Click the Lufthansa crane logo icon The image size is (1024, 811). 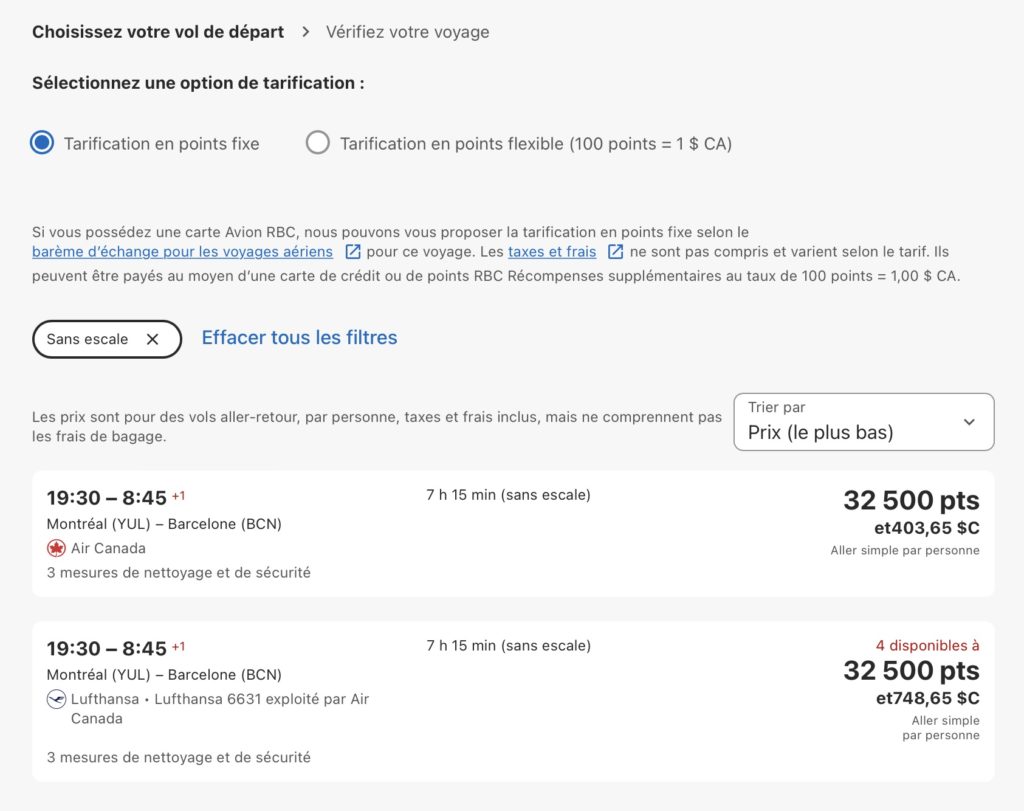(56, 699)
